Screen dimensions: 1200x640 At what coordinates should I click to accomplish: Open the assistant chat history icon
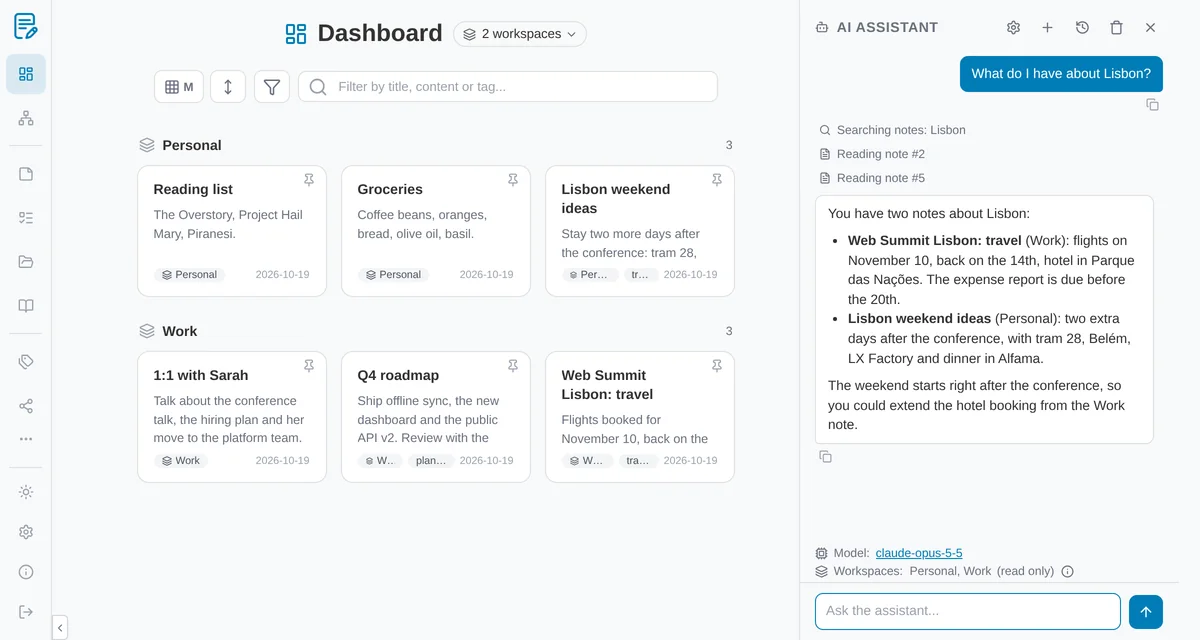(x=1082, y=28)
